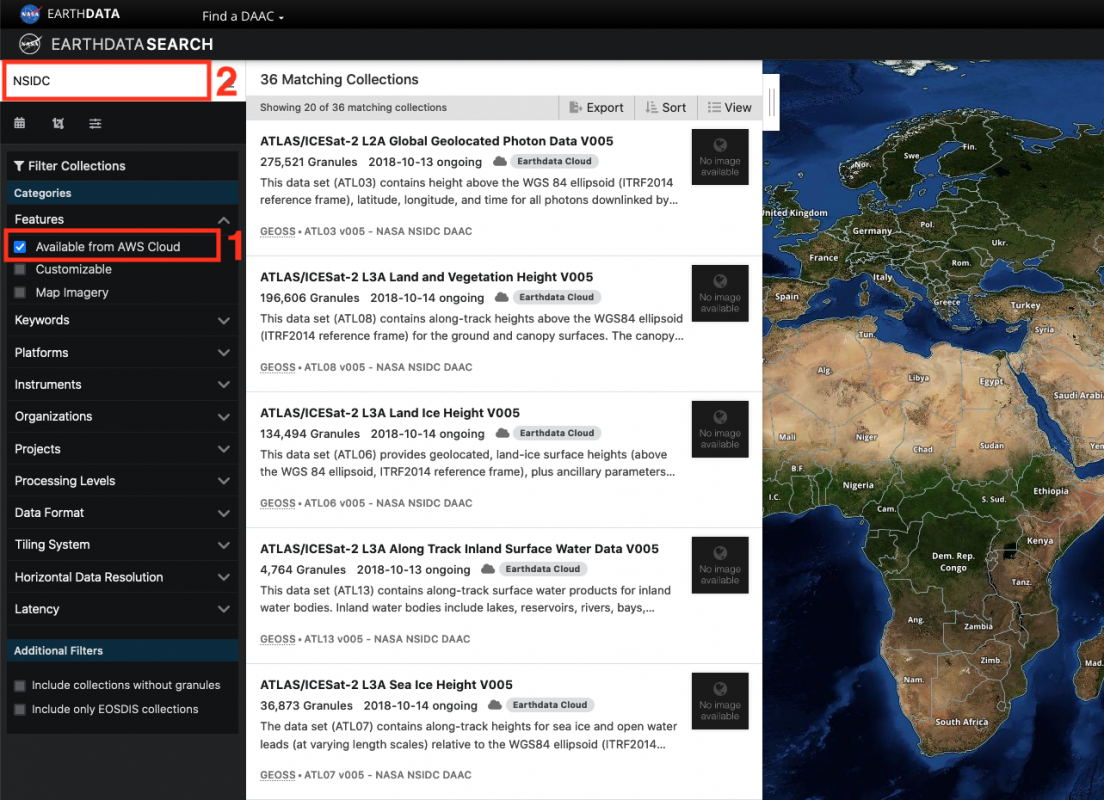Open the Sort menu above results
Image resolution: width=1104 pixels, height=800 pixels.
point(666,107)
